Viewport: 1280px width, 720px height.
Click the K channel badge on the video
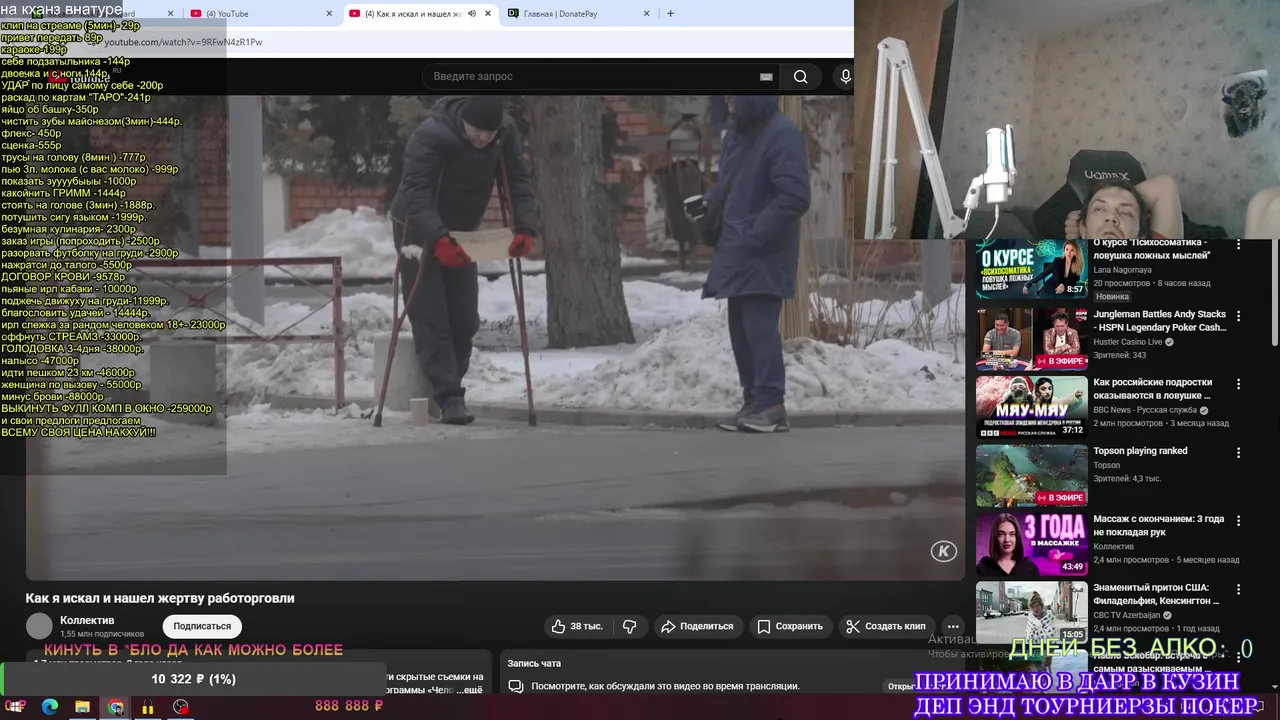click(943, 551)
